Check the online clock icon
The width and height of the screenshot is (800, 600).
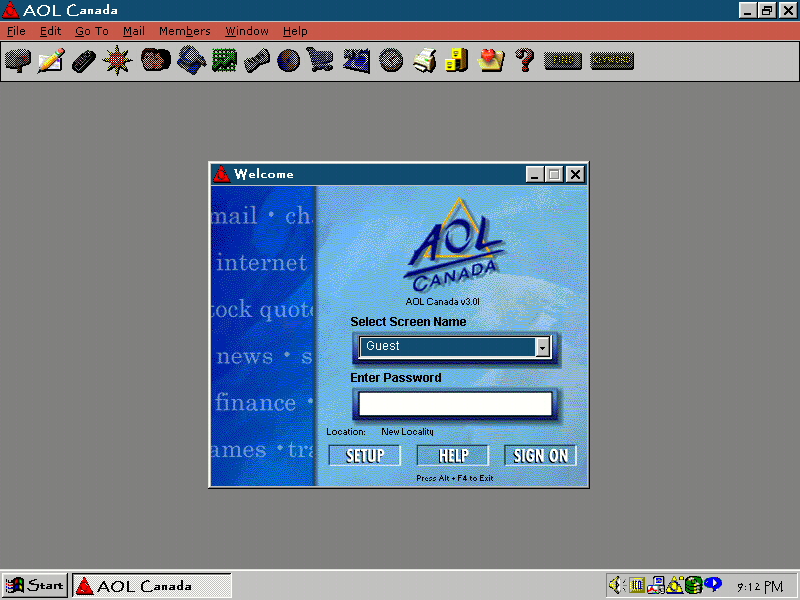[x=390, y=60]
